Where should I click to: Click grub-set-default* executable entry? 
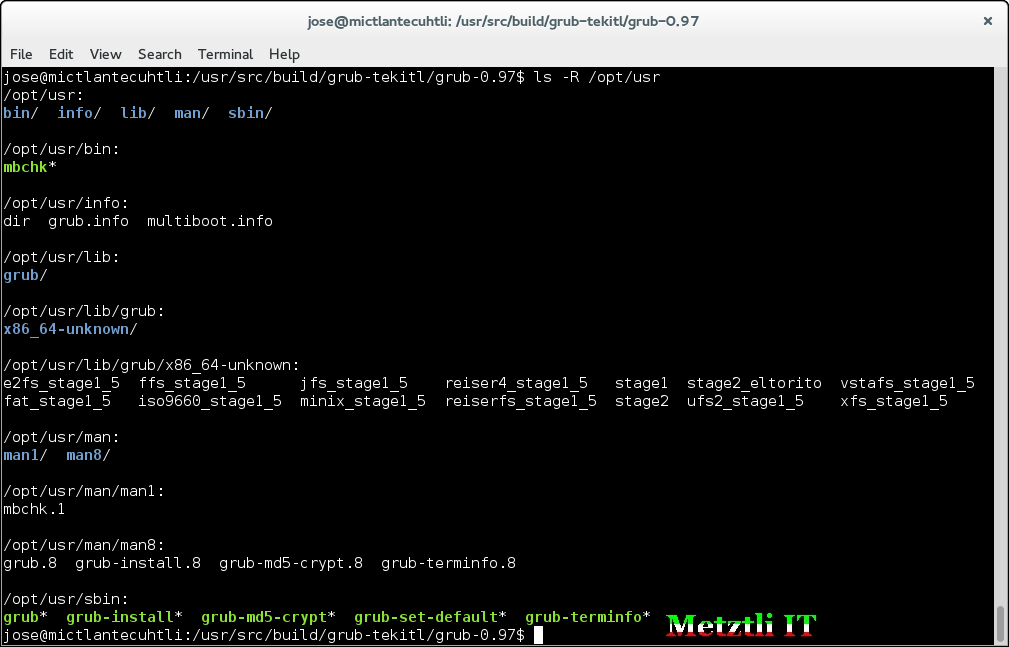pos(430,618)
